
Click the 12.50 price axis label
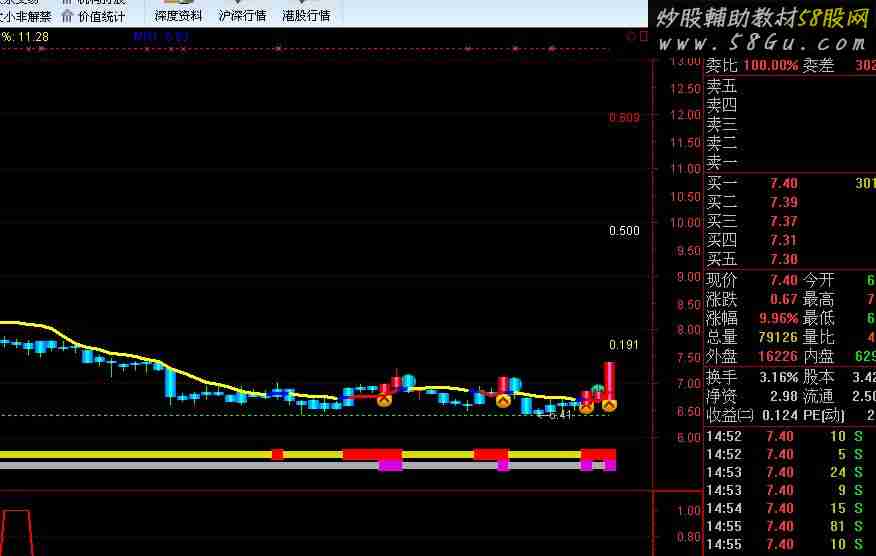(x=685, y=88)
